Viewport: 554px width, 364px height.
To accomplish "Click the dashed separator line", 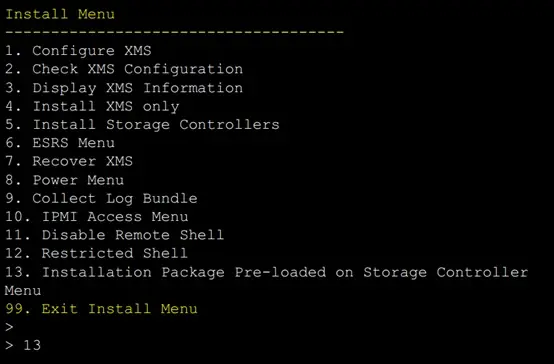I will (x=175, y=32).
